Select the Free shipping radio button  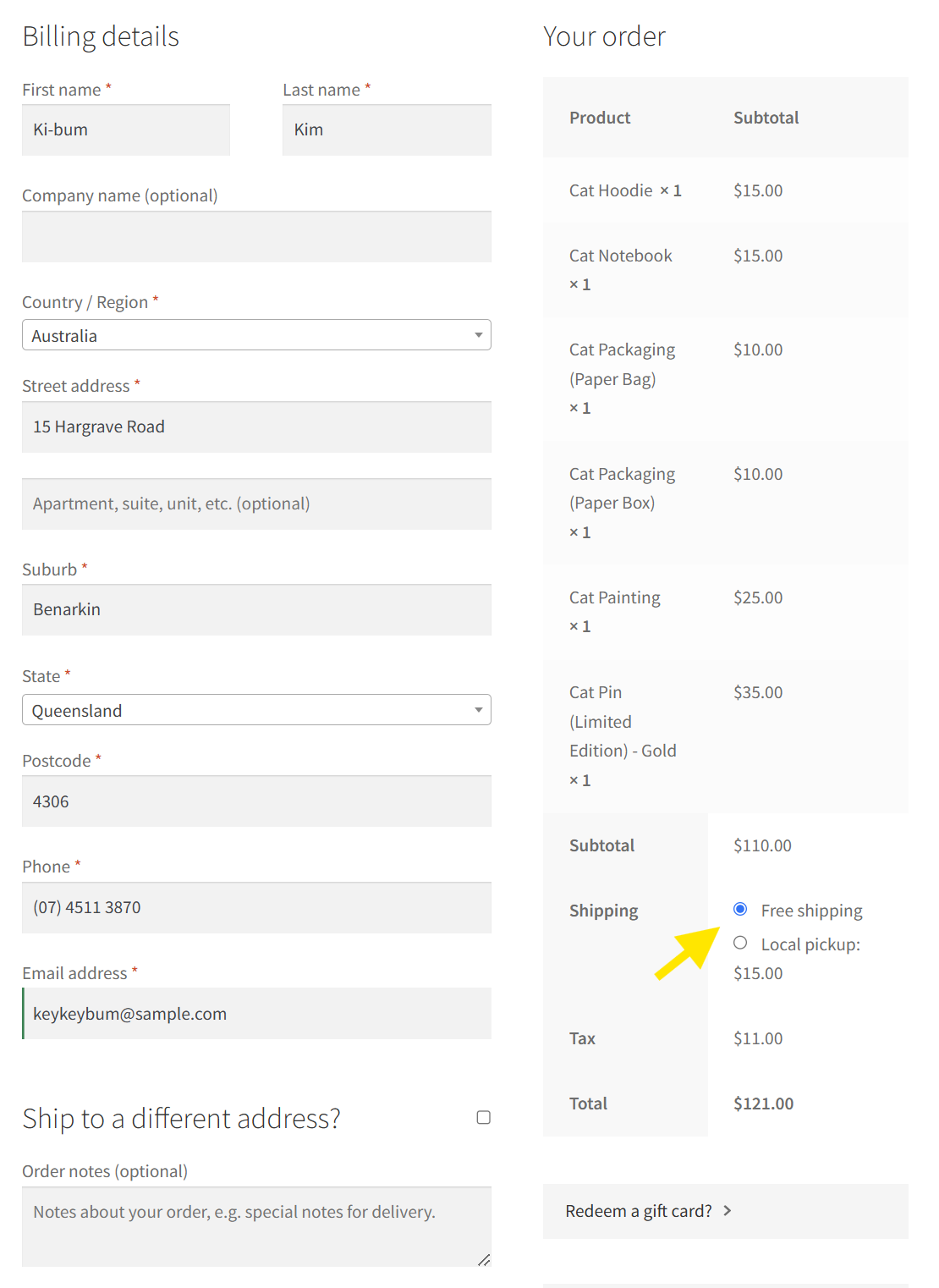[740, 909]
